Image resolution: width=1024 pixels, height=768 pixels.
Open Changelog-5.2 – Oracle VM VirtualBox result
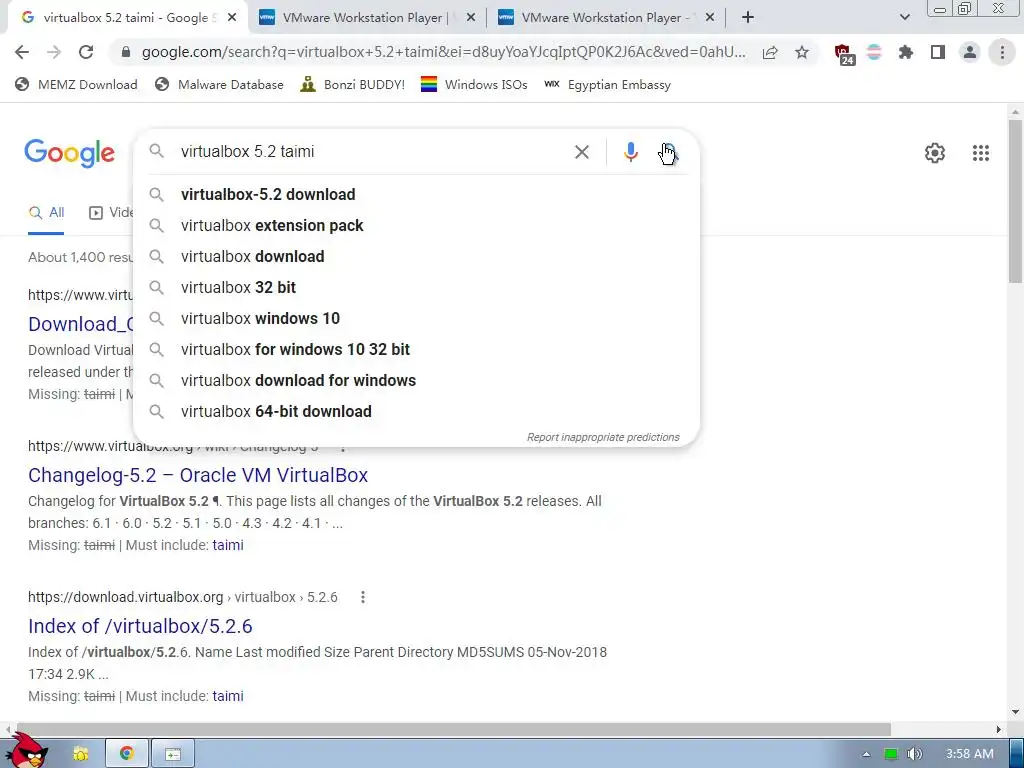[198, 475]
